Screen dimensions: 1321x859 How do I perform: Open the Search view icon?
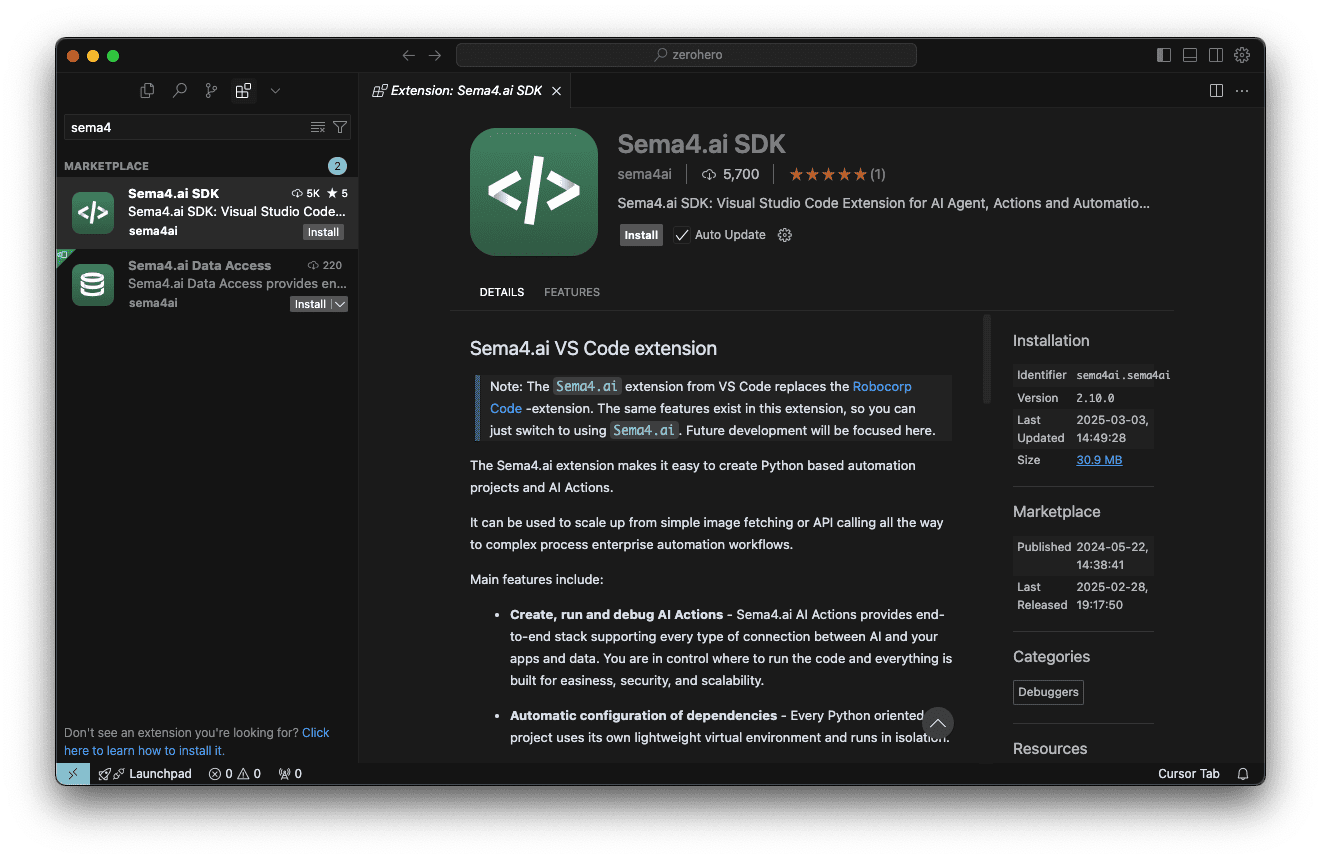click(180, 90)
